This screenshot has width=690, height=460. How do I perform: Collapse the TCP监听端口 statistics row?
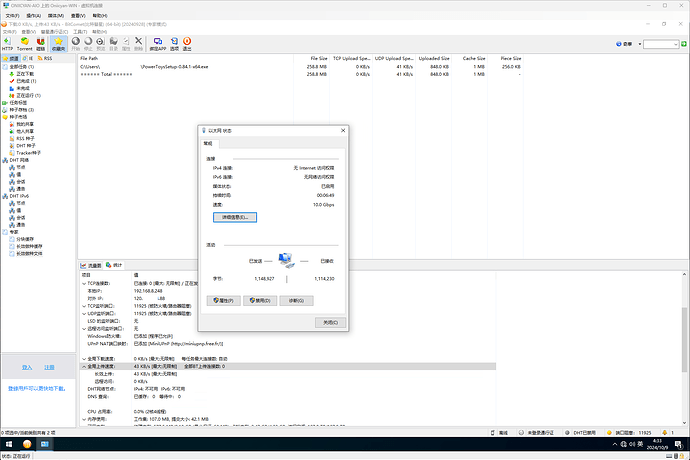(x=84, y=306)
